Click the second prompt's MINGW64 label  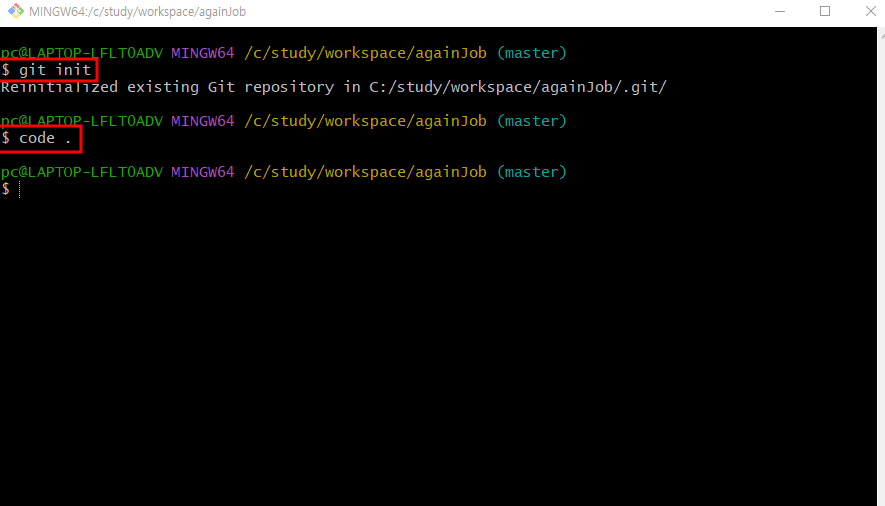[x=203, y=121]
